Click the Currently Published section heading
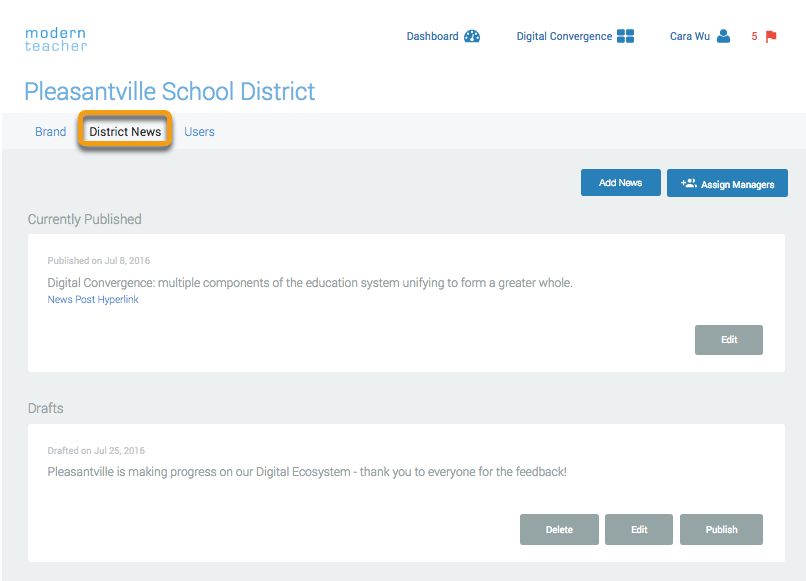This screenshot has height=581, width=806. pyautogui.click(x=84, y=220)
